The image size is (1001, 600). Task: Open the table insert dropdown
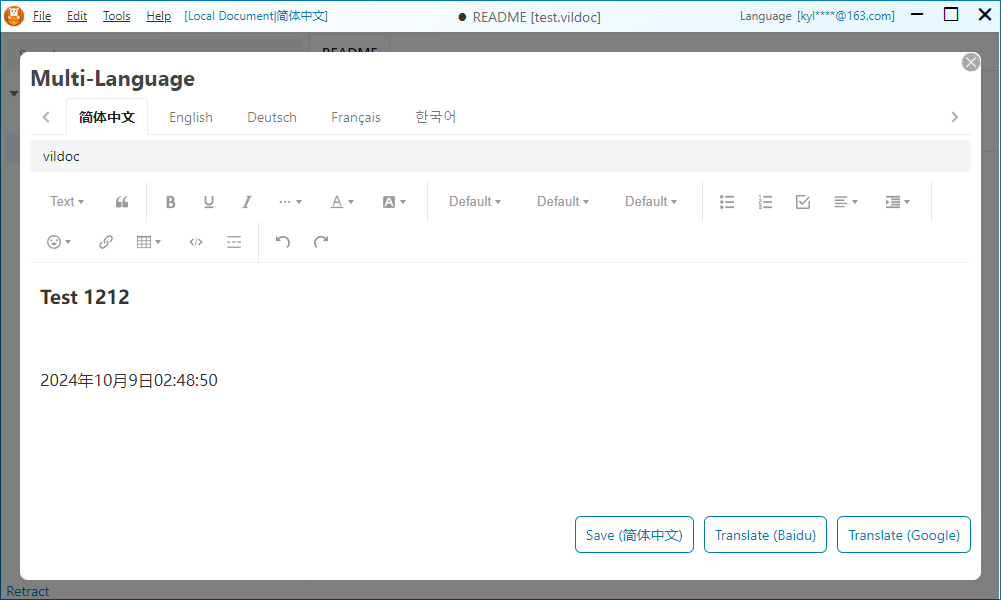click(149, 242)
